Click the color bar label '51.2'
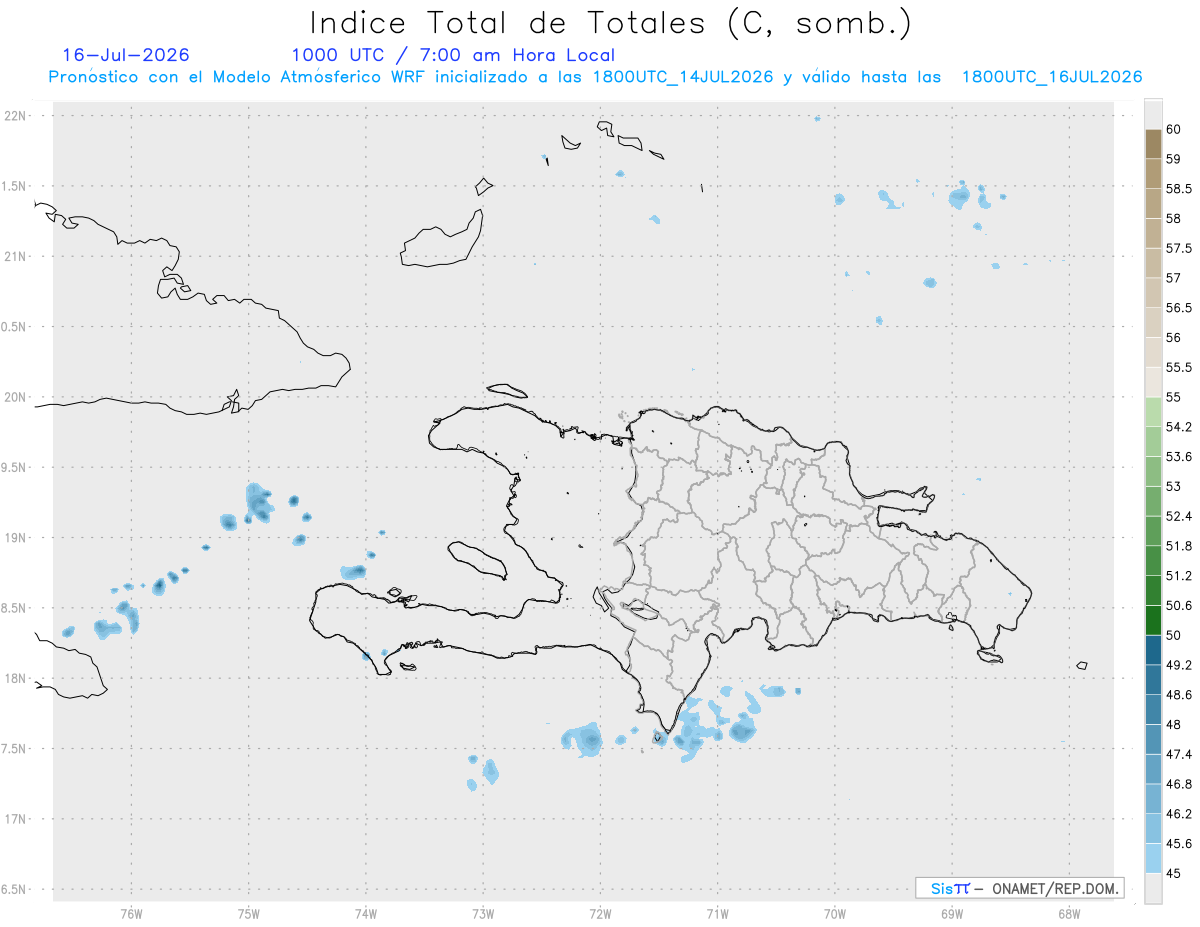This screenshot has height=927, width=1200. [x=1179, y=575]
